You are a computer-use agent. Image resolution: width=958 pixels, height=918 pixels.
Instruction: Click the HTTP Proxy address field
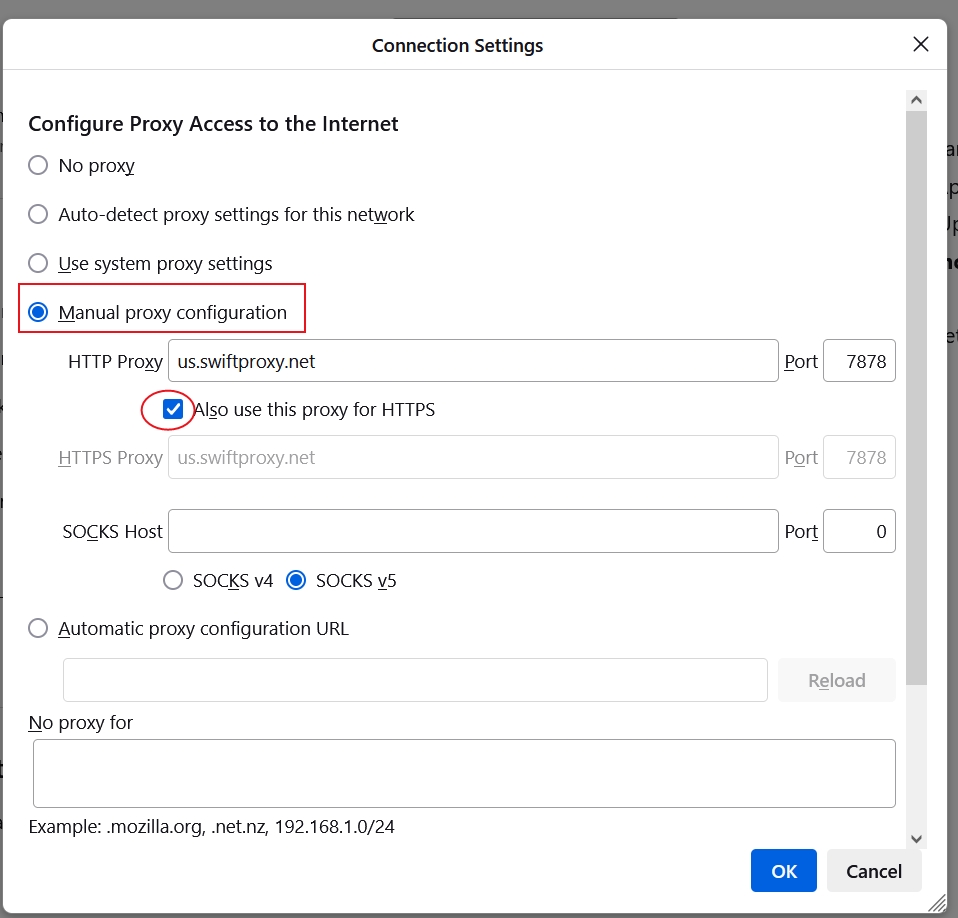tap(472, 361)
